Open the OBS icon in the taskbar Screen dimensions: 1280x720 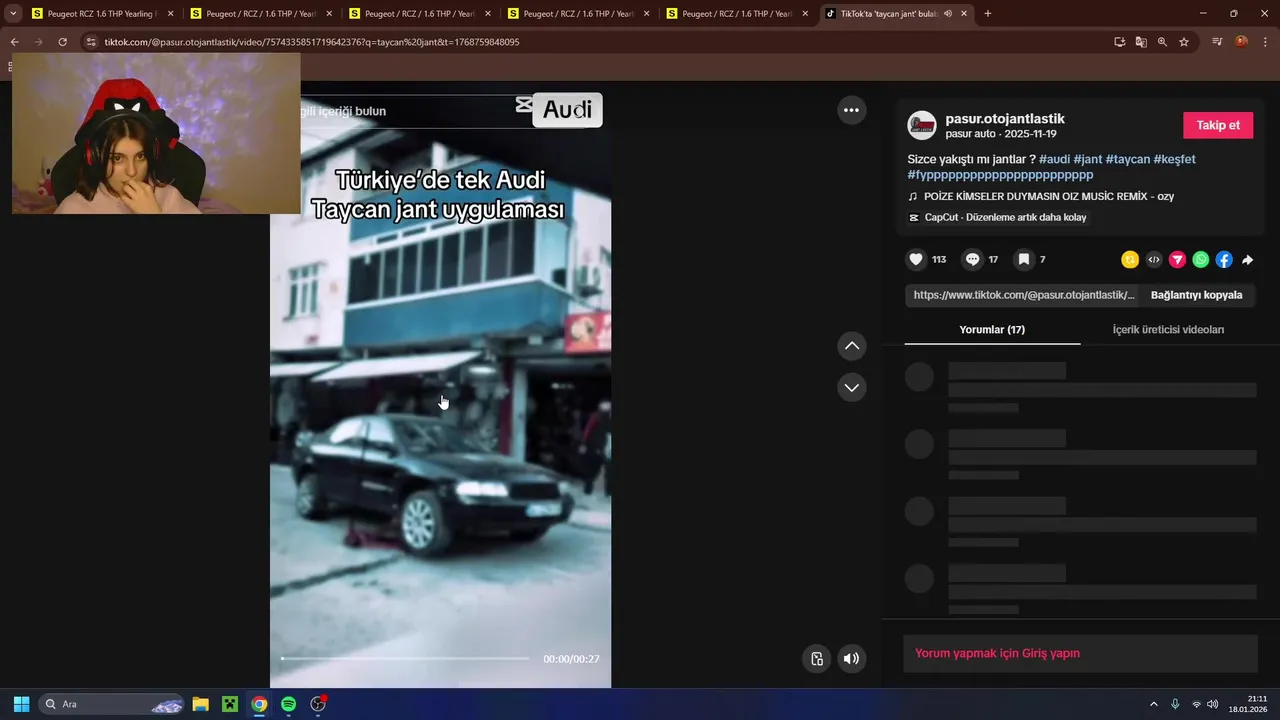pos(318,704)
